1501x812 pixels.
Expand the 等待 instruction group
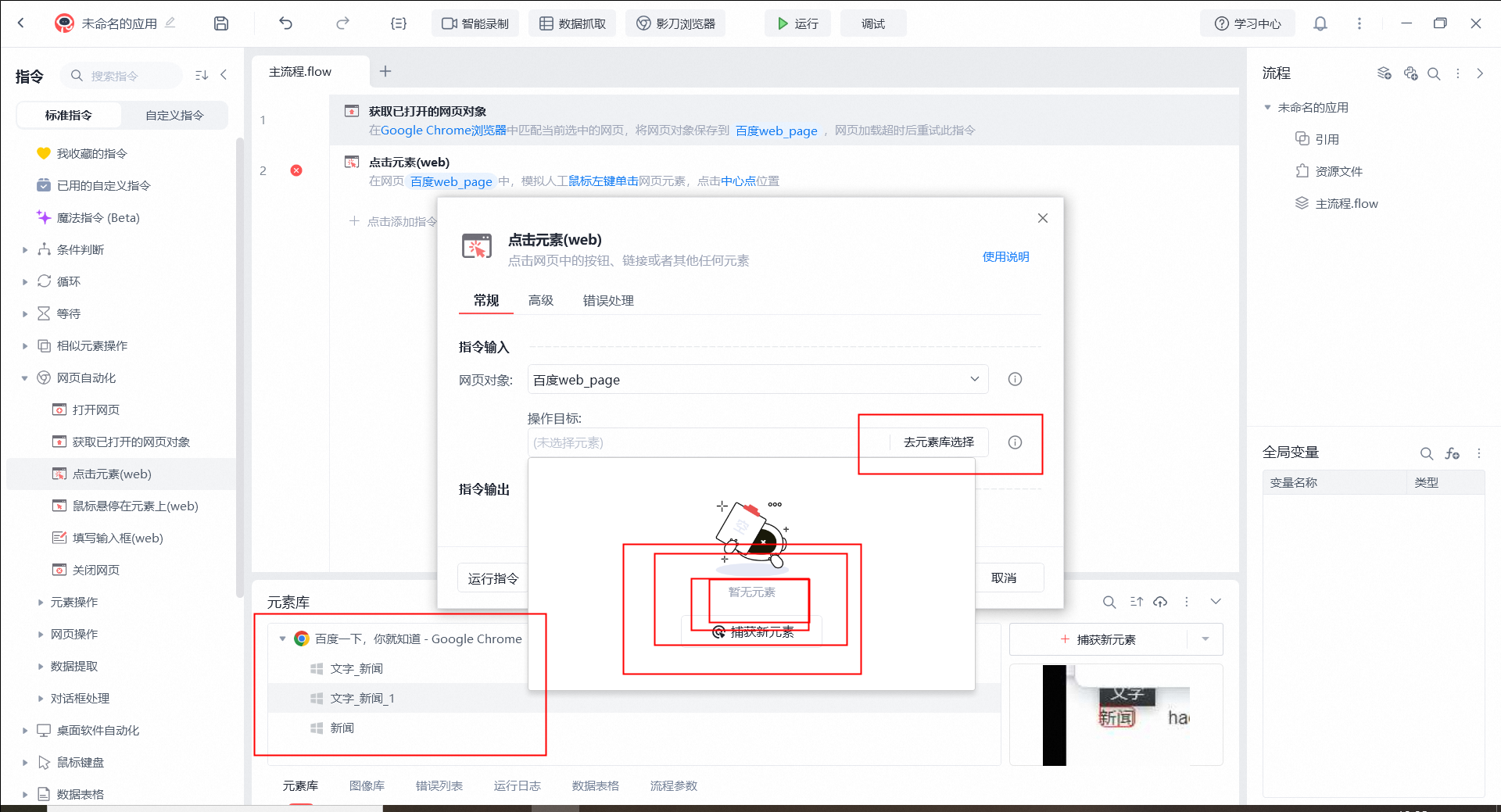[25, 314]
